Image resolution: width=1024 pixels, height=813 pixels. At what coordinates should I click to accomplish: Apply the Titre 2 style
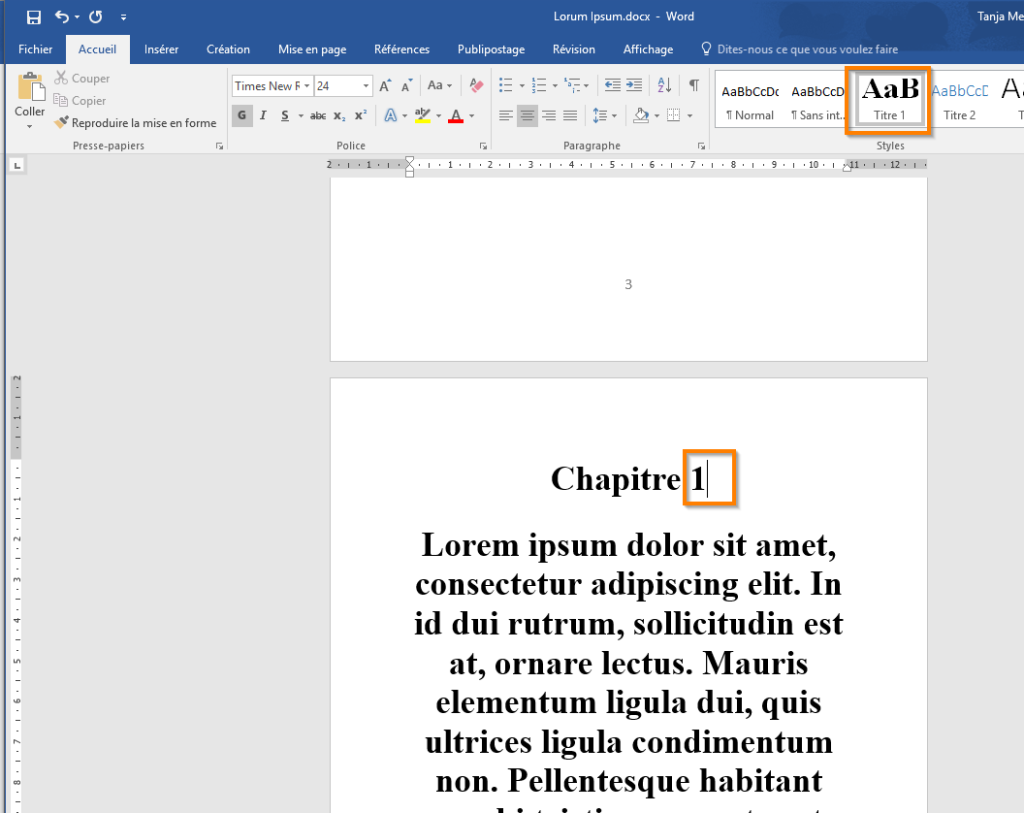pos(959,100)
